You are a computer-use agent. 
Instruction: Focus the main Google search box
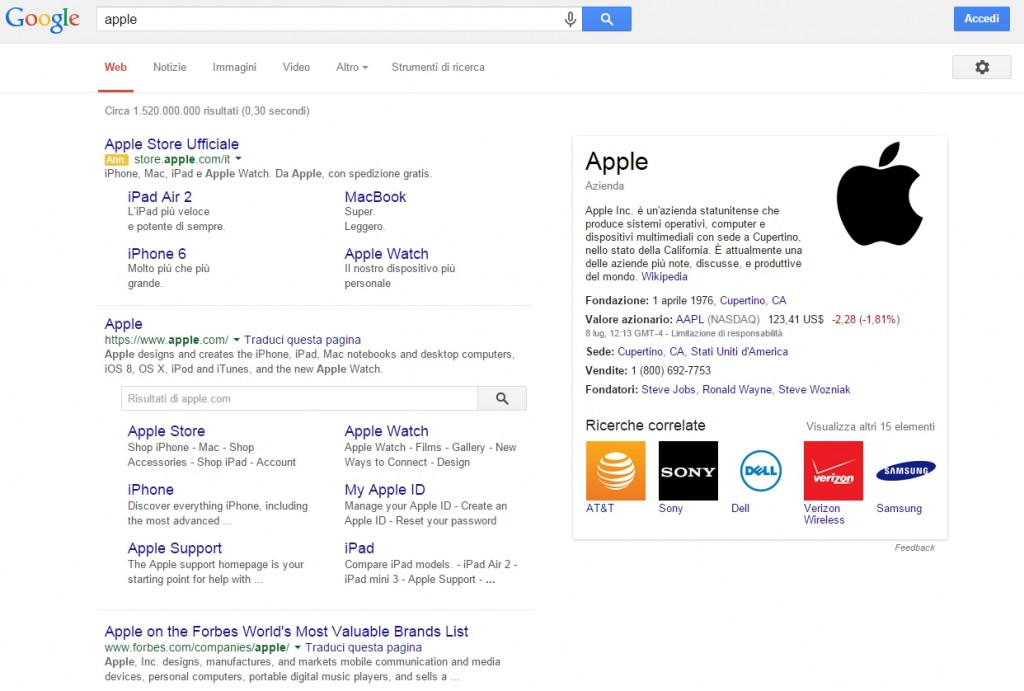pos(330,19)
